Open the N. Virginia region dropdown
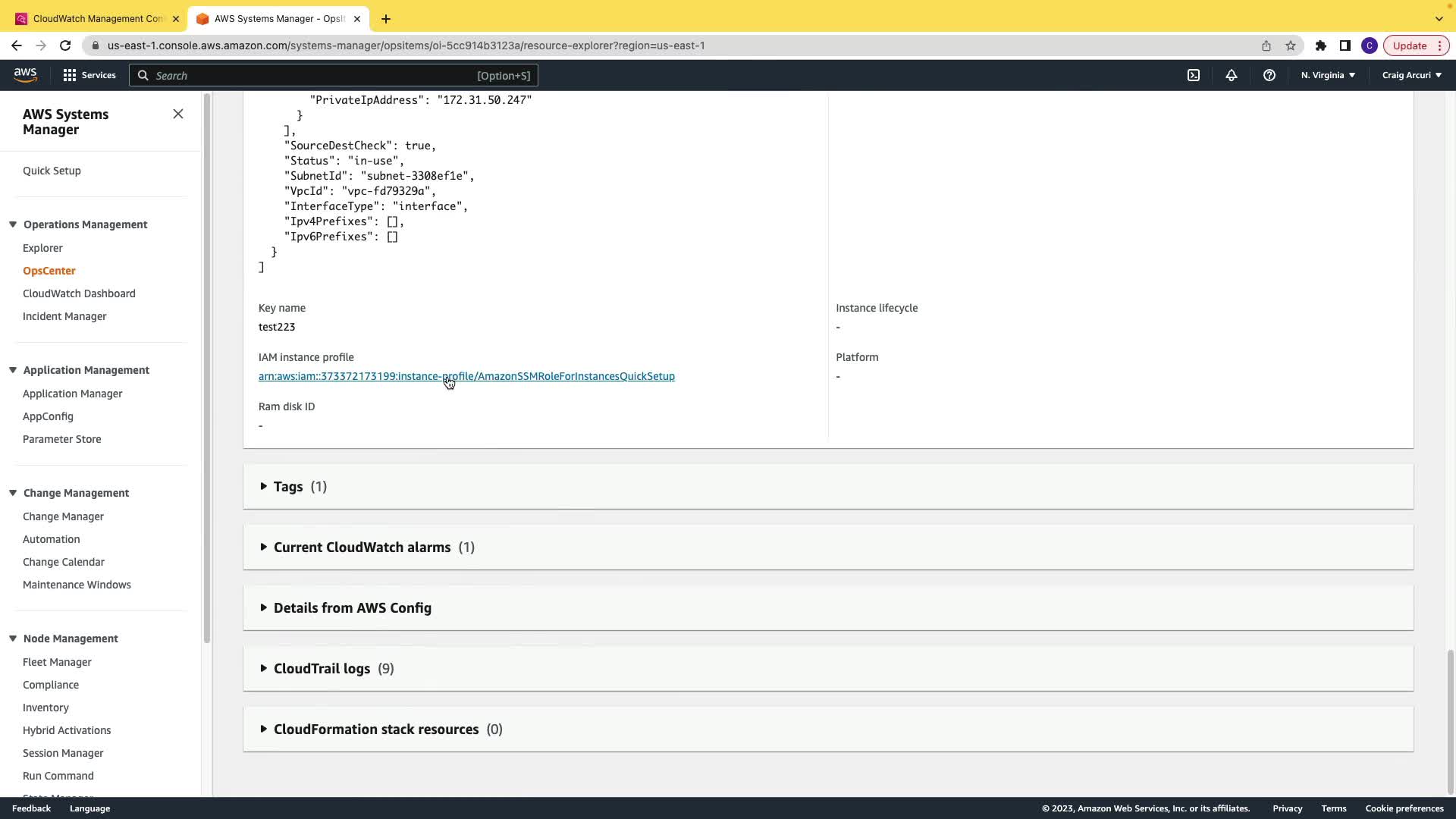Viewport: 1456px width, 819px height. [1328, 75]
